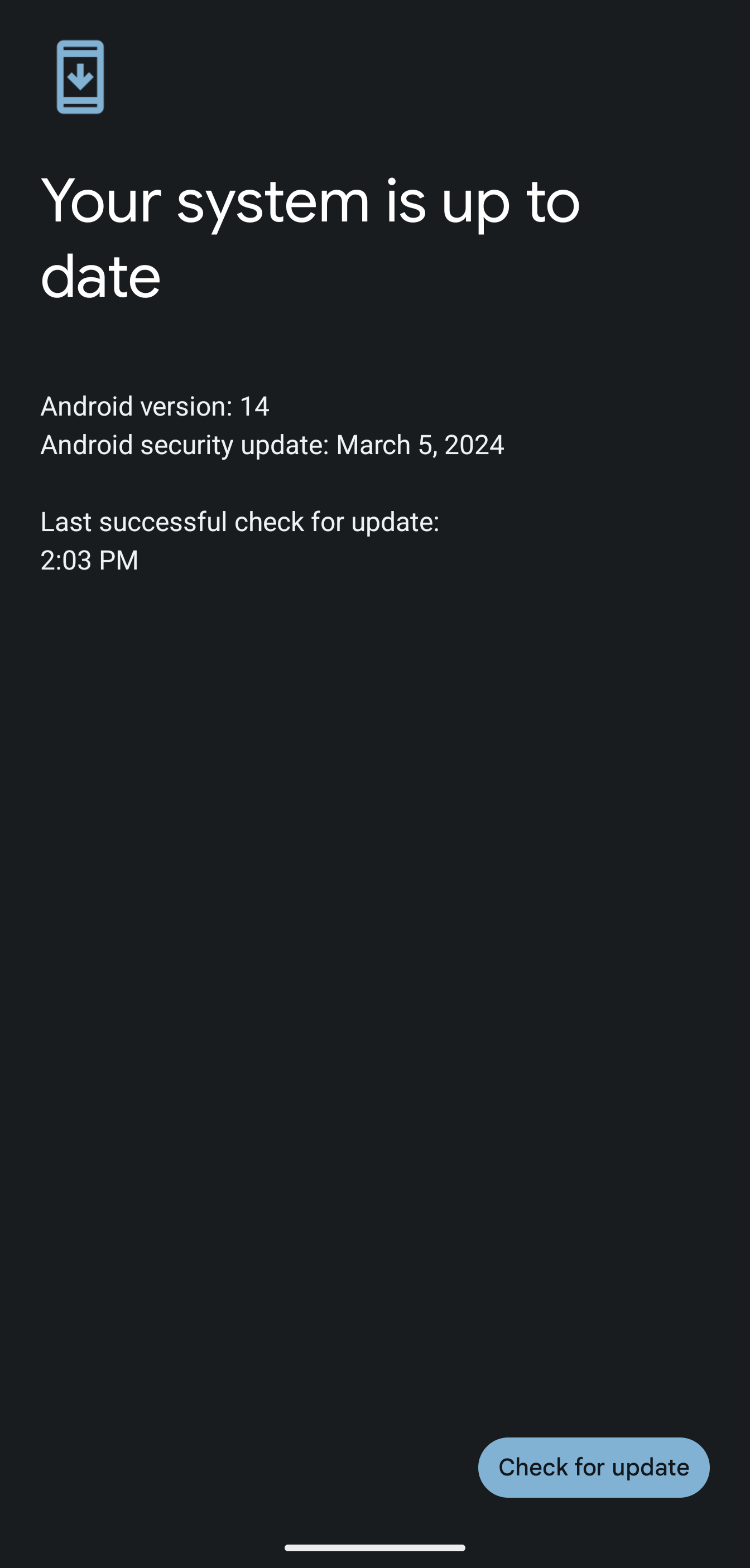Tap the word "Check" on bottom button
This screenshot has height=1568, width=750.
(533, 1467)
